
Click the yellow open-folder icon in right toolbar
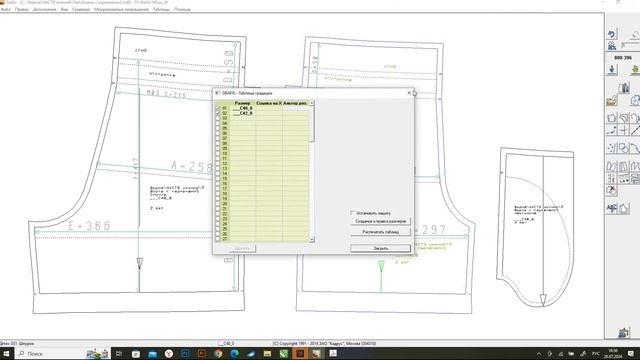(x=611, y=100)
